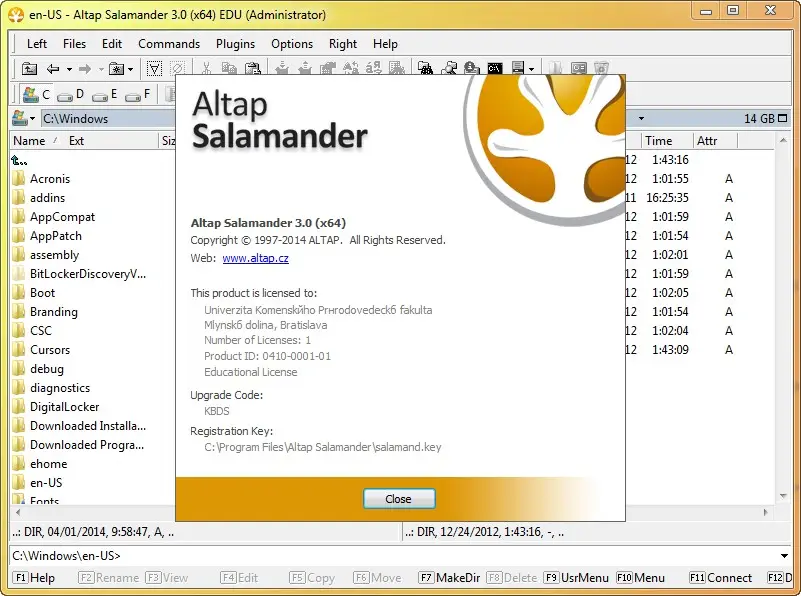Click the BitLockerDiscoveryV... folder icon

point(18,274)
